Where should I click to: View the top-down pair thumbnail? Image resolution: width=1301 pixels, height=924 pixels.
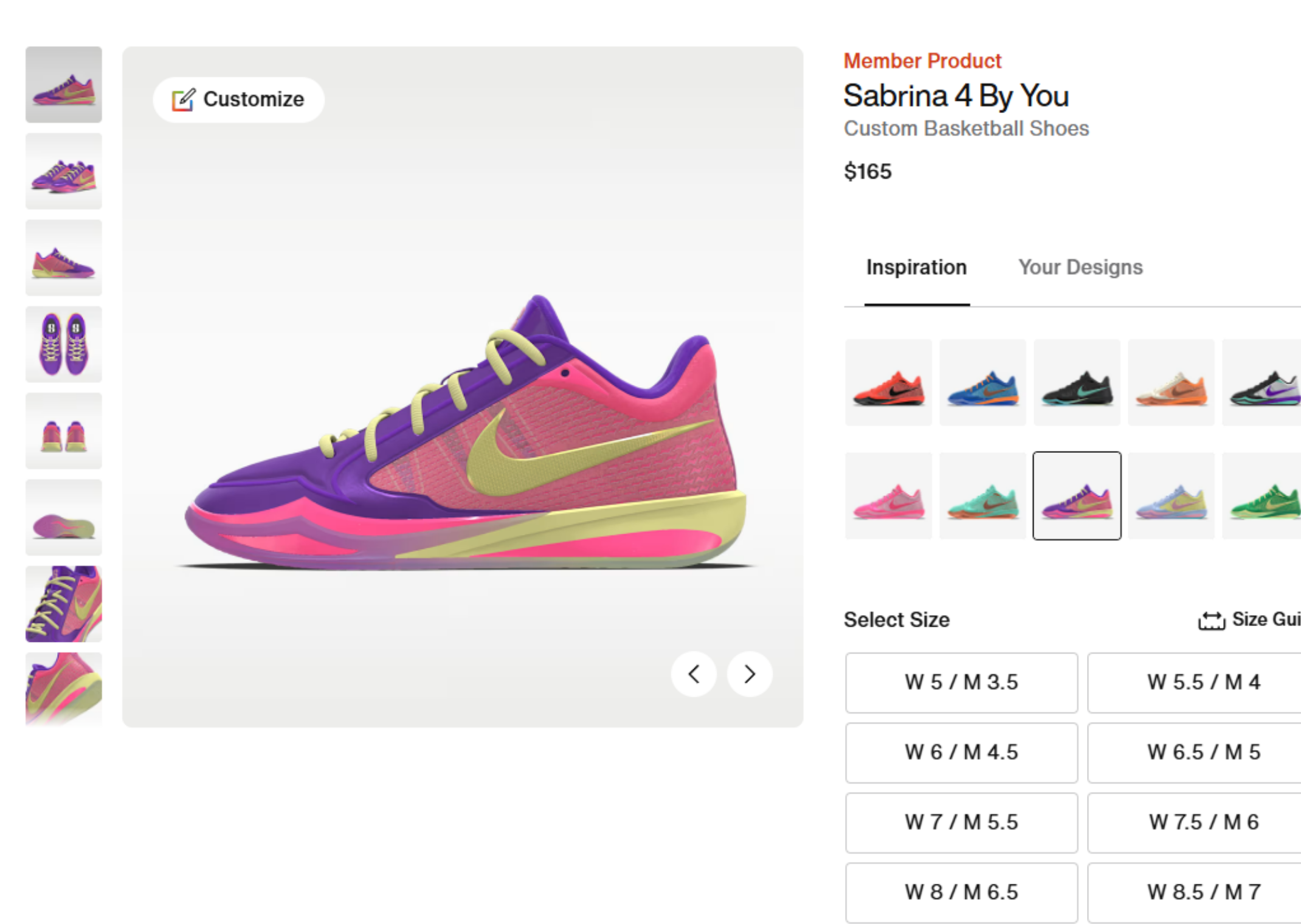64,345
